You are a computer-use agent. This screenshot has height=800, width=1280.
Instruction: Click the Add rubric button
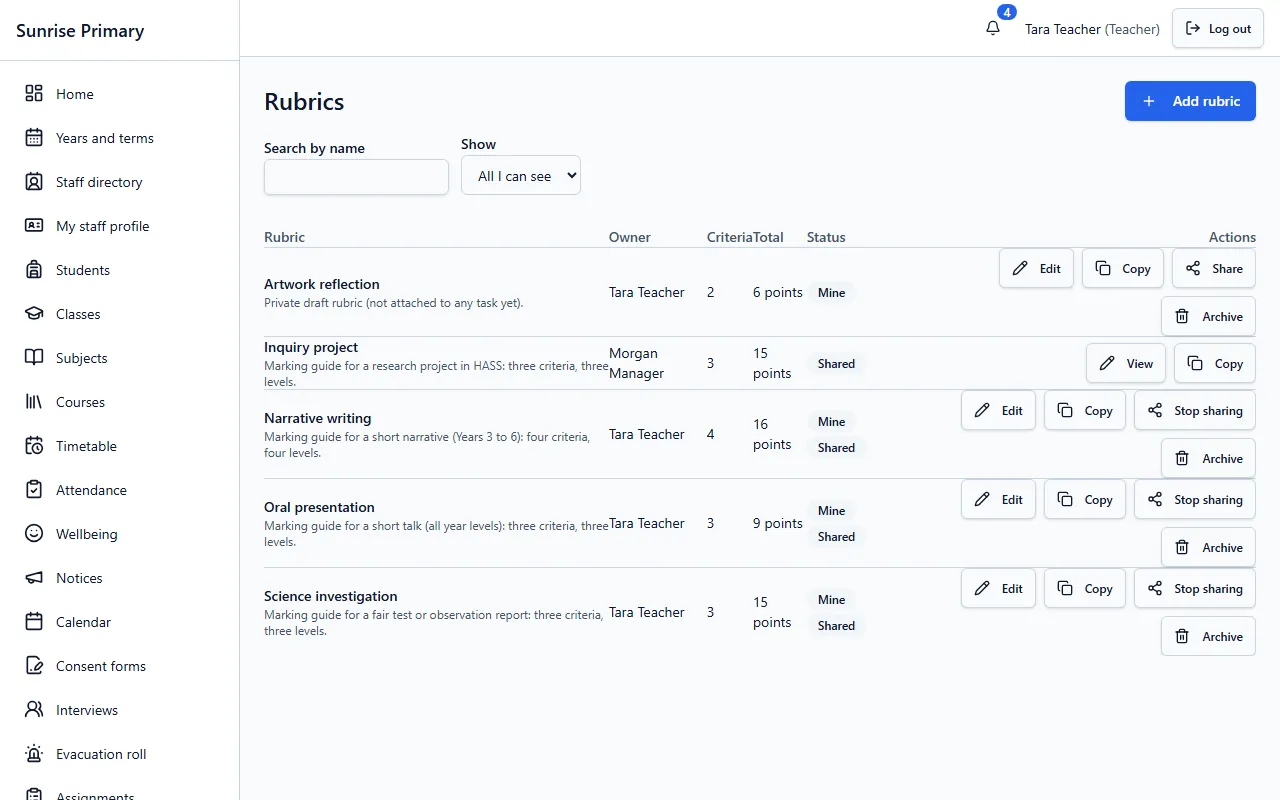[1190, 101]
